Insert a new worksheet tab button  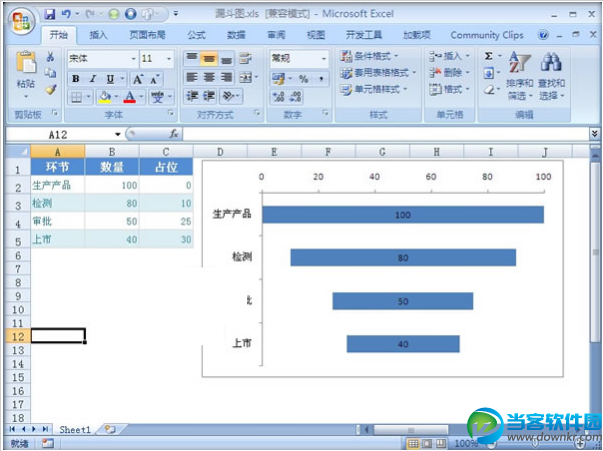[x=110, y=429]
